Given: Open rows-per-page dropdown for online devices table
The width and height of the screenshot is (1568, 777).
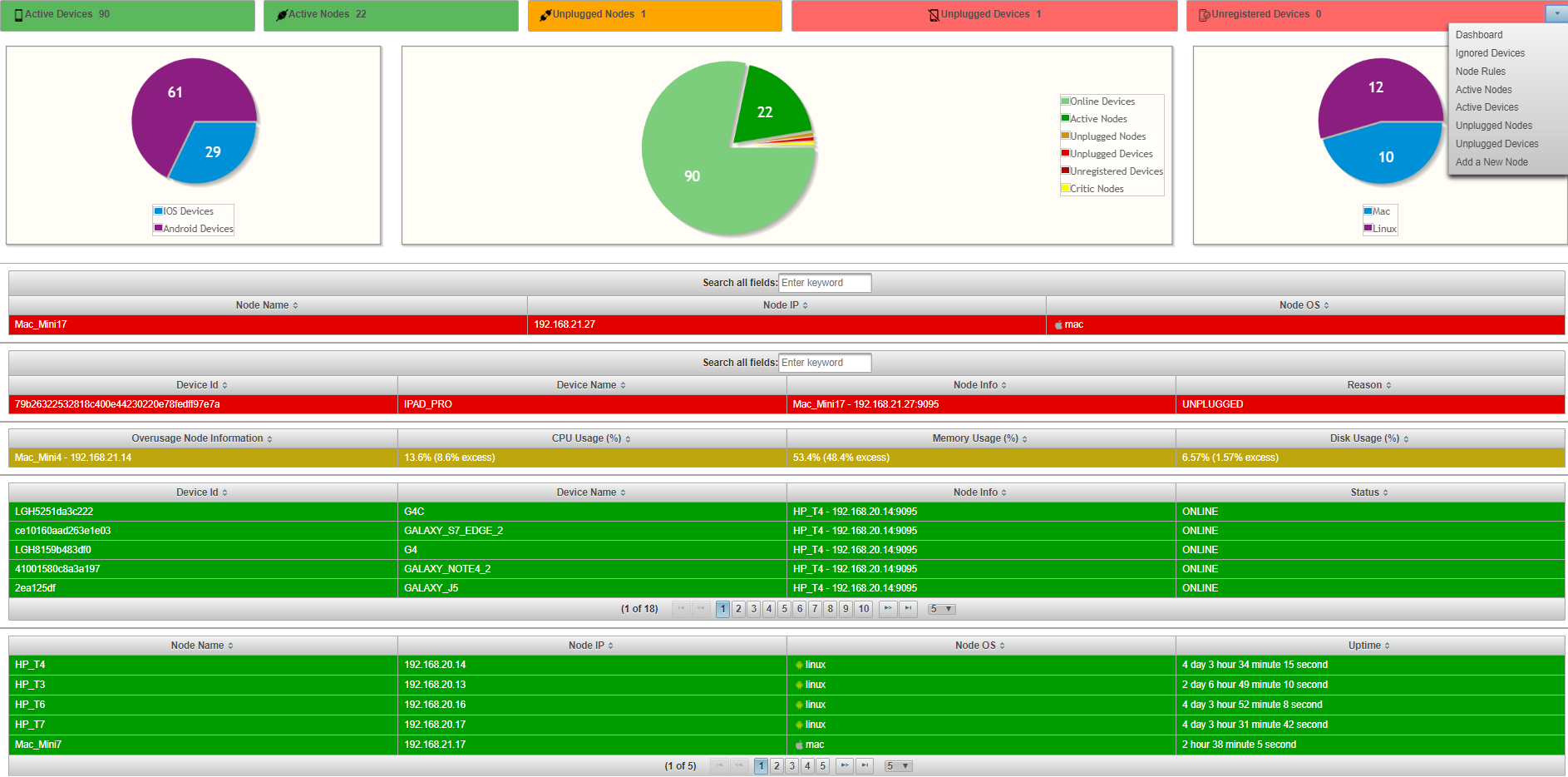Looking at the screenshot, I should 941,609.
